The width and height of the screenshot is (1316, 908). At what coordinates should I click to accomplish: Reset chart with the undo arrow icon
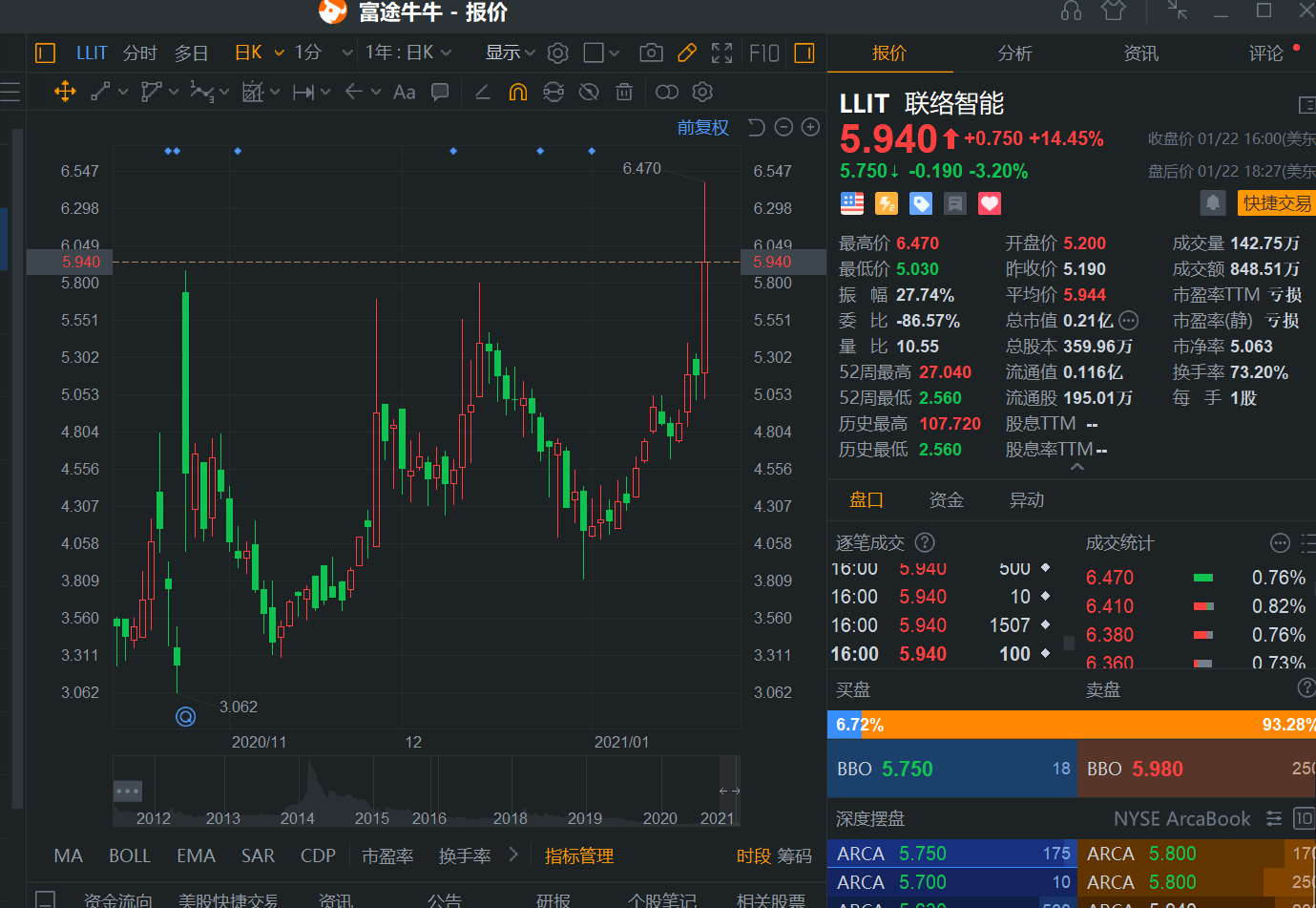click(756, 127)
